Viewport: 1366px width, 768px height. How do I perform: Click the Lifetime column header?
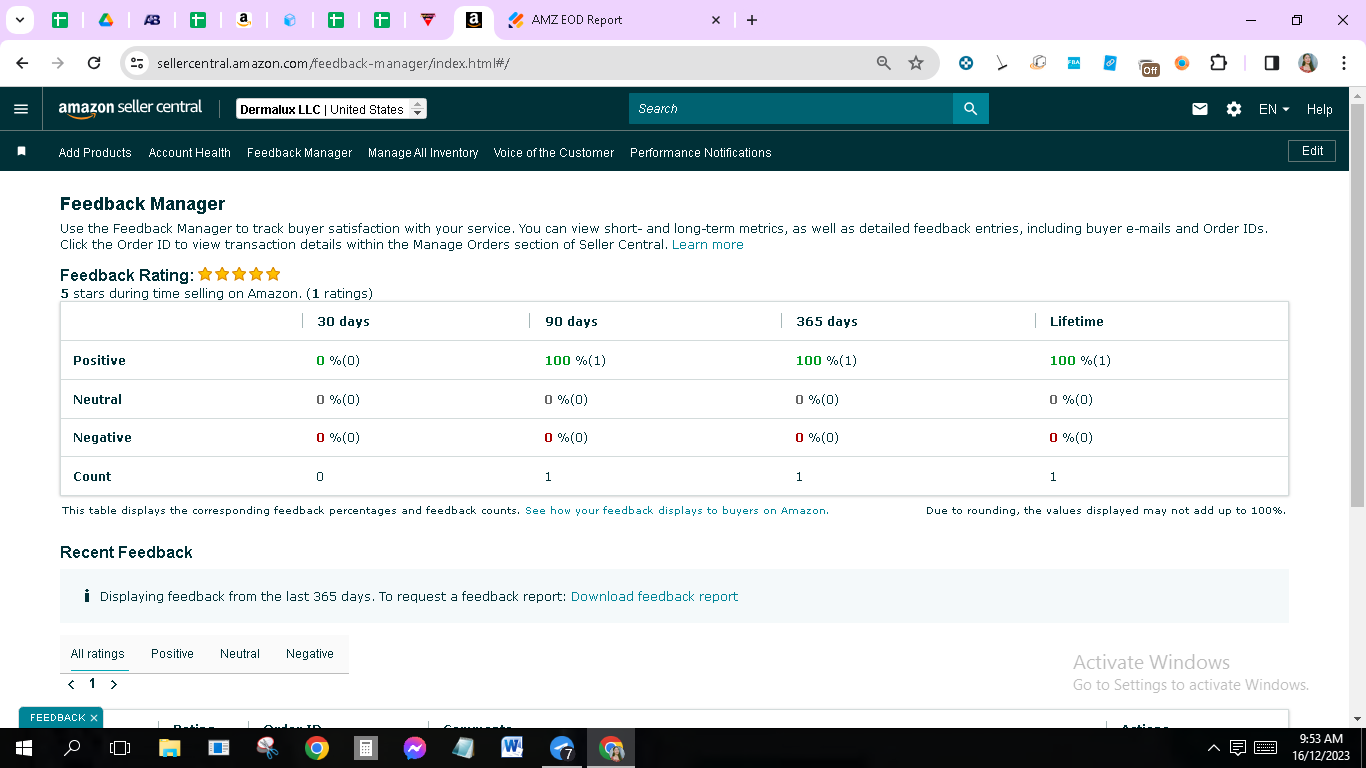pyautogui.click(x=1077, y=322)
